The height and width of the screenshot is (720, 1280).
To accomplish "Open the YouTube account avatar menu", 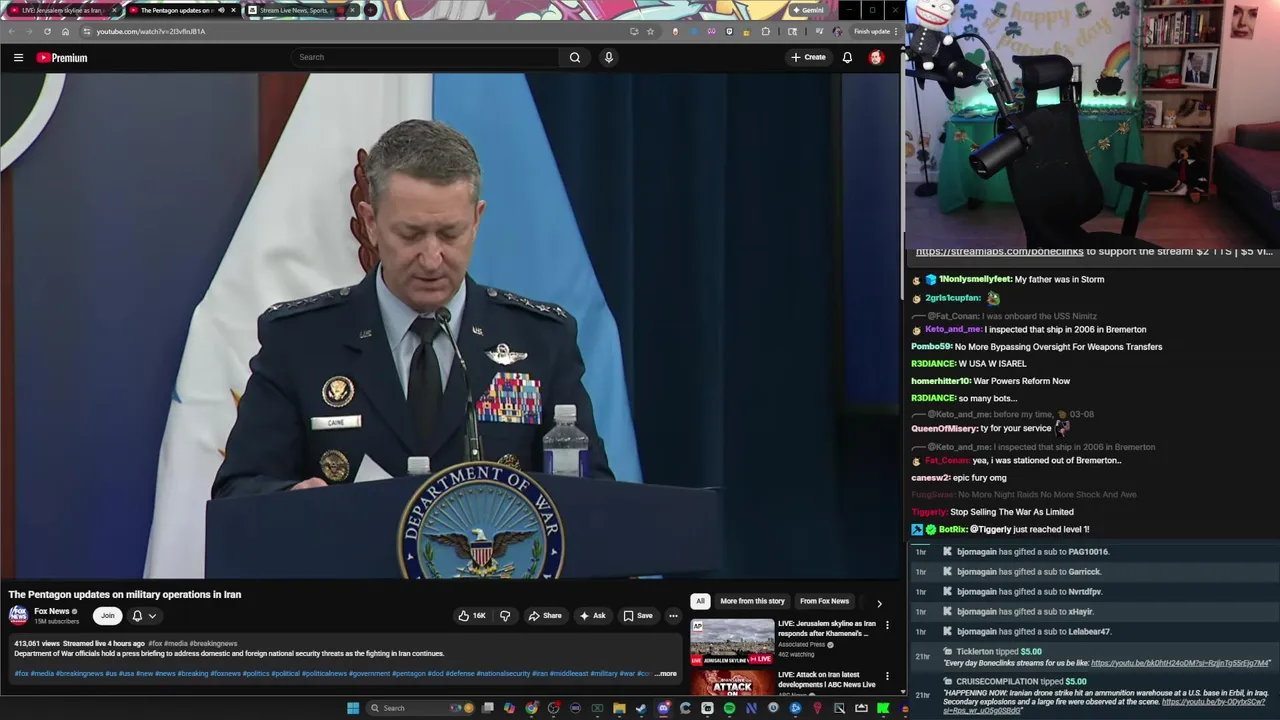I will (876, 57).
